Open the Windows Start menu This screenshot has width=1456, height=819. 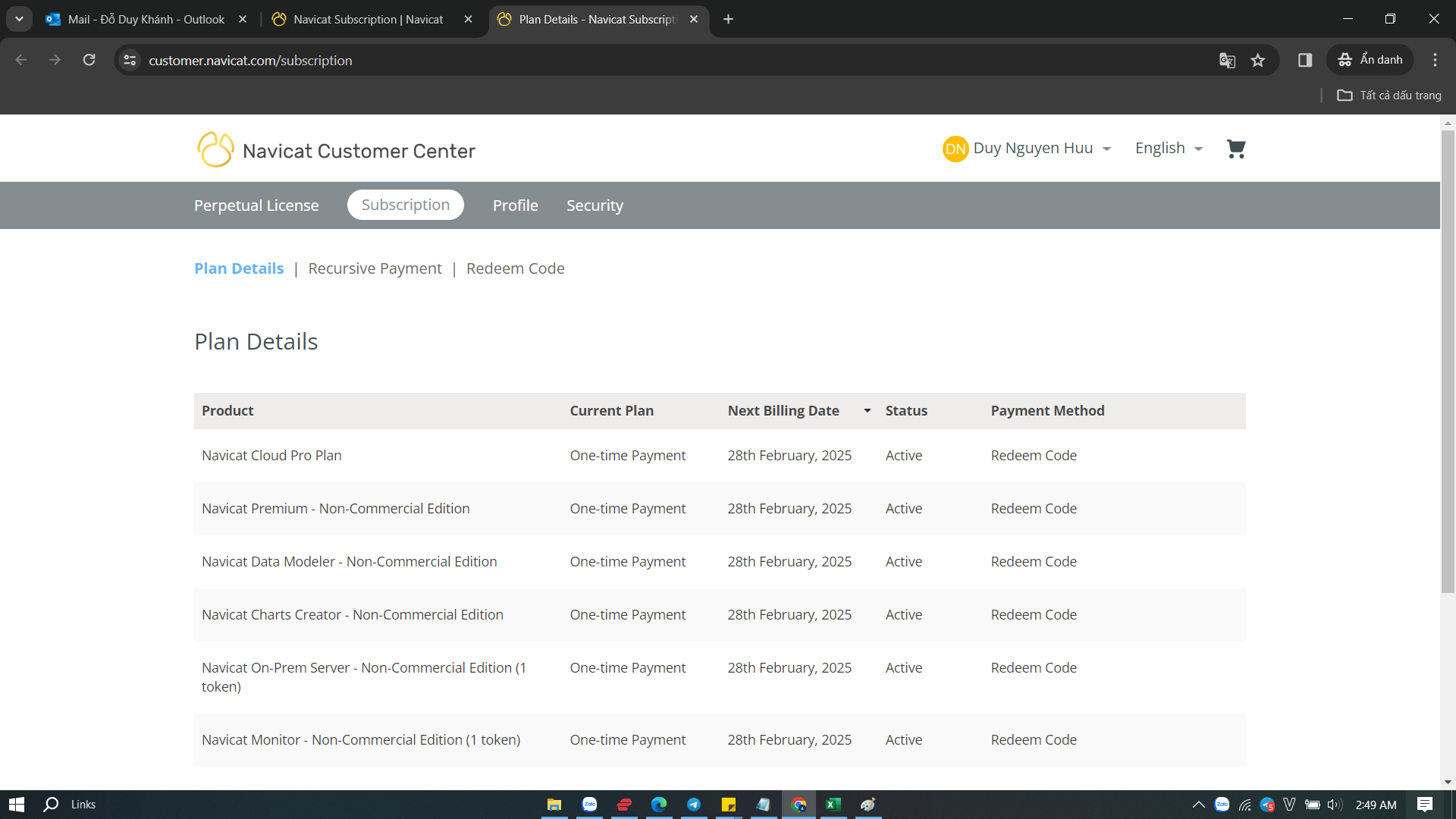point(17,805)
